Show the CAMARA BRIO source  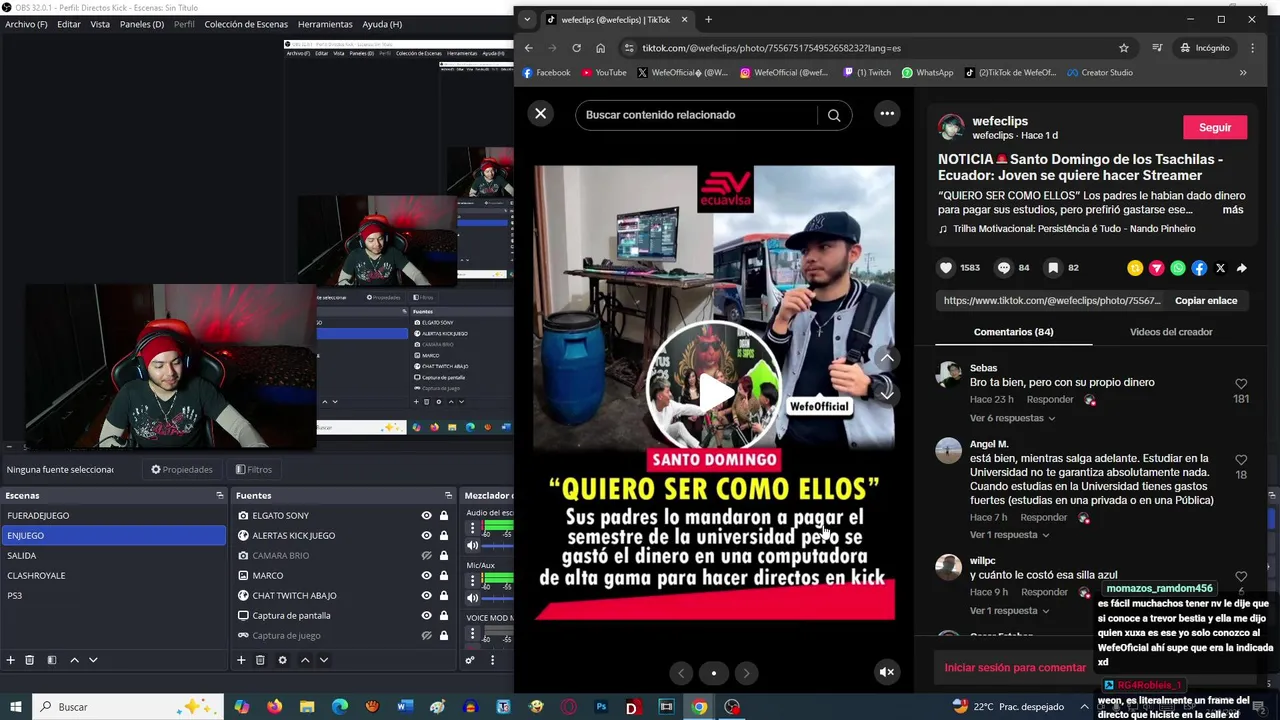[x=427, y=556]
